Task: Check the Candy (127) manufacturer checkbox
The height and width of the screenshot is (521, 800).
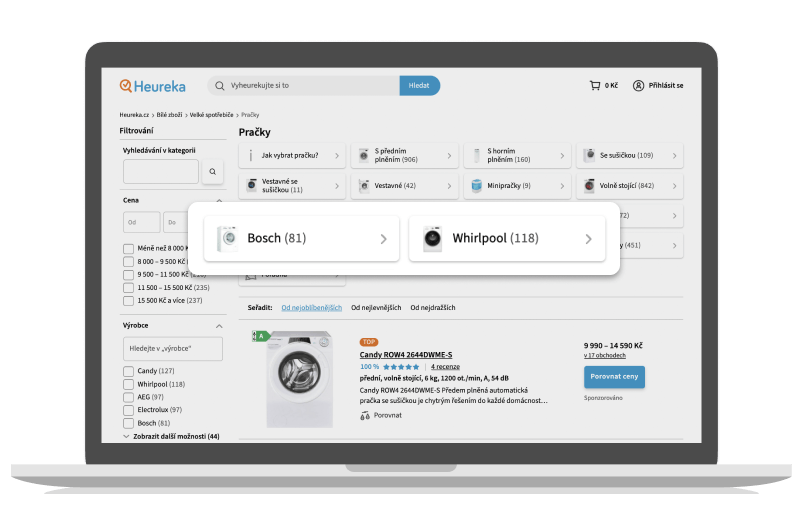Action: 128,371
